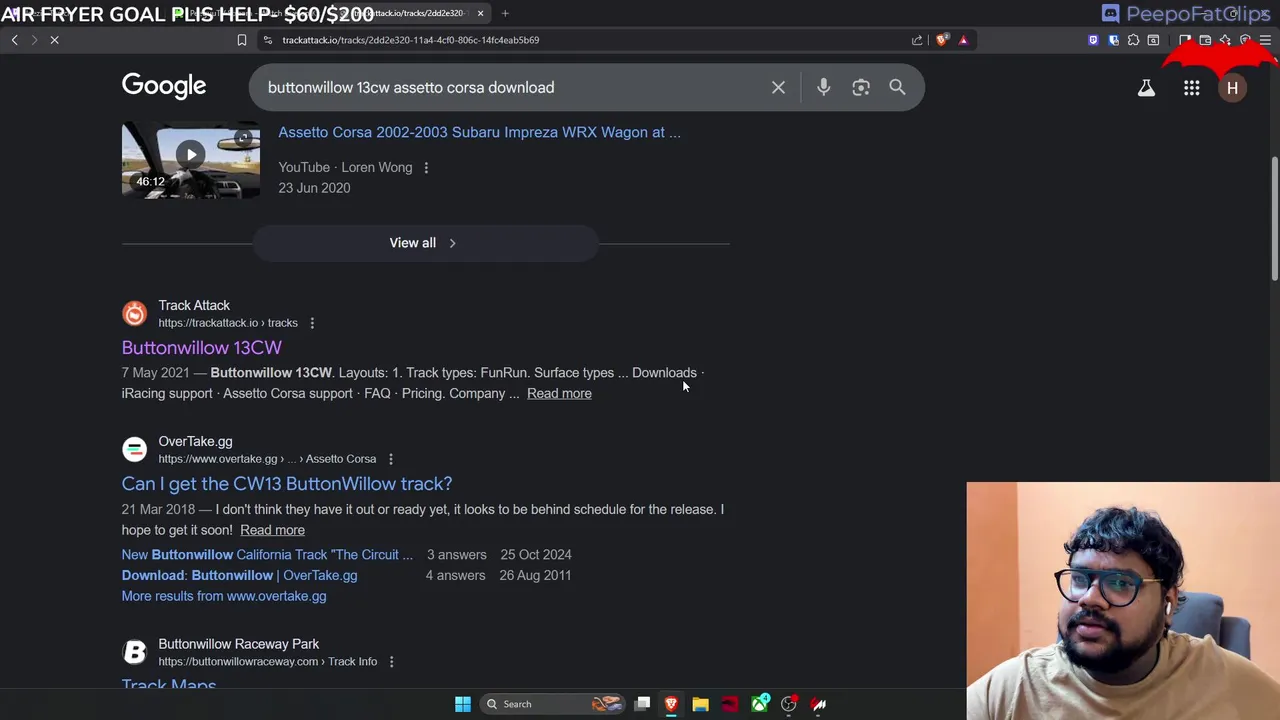The width and height of the screenshot is (1280, 720).
Task: Open more options for the OverTake.gg result
Action: (x=390, y=459)
